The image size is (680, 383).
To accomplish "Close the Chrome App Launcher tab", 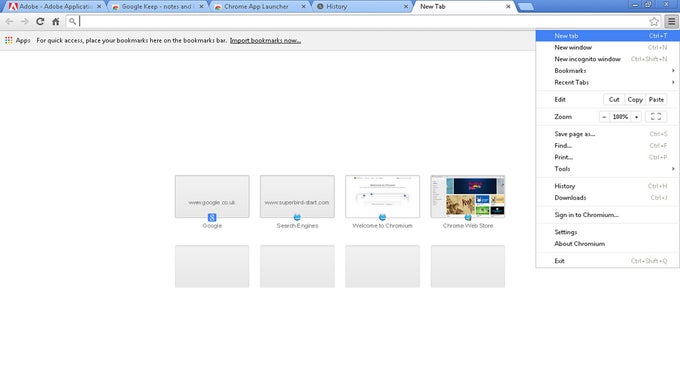I will (304, 7).
